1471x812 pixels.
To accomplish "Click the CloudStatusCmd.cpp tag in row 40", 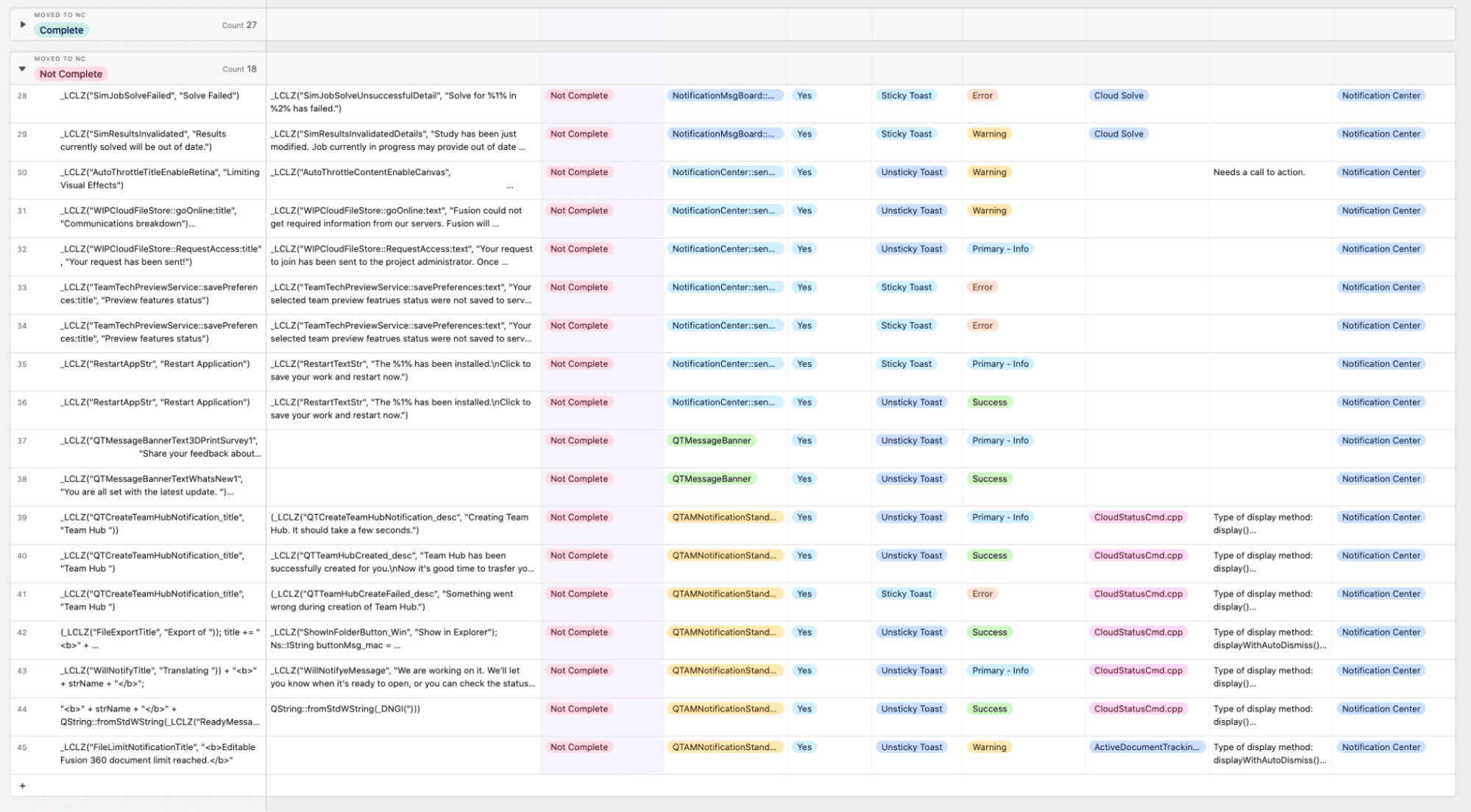I will [1139, 555].
